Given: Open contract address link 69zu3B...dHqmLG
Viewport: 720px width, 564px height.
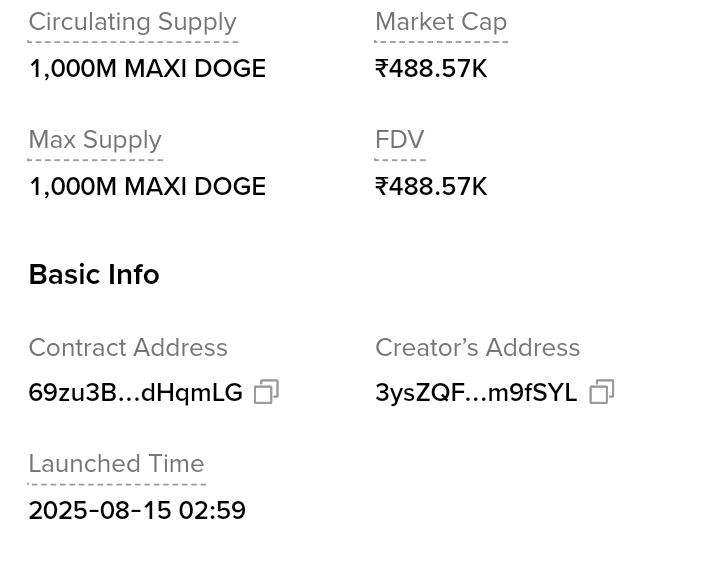Looking at the screenshot, I should click(135, 393).
